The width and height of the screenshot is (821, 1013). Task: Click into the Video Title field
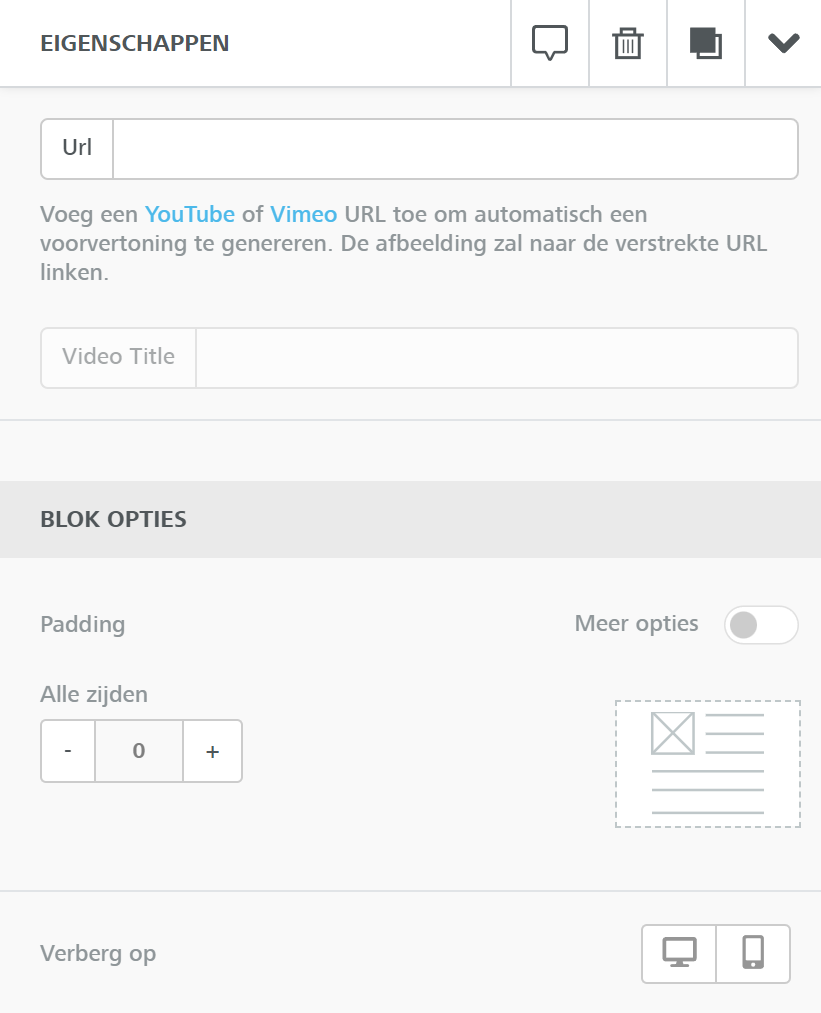point(496,357)
